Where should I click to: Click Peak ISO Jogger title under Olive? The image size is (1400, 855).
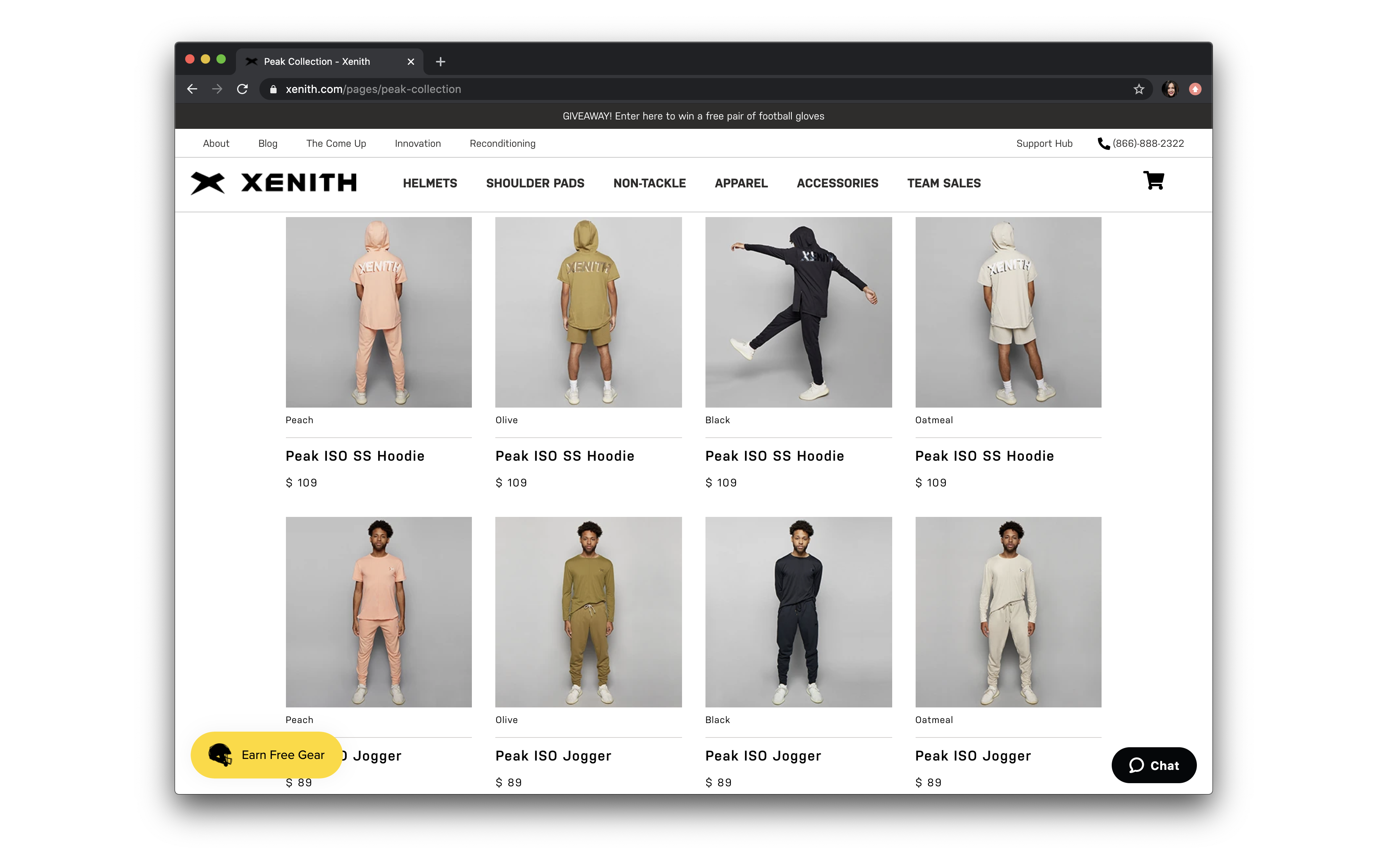(553, 756)
